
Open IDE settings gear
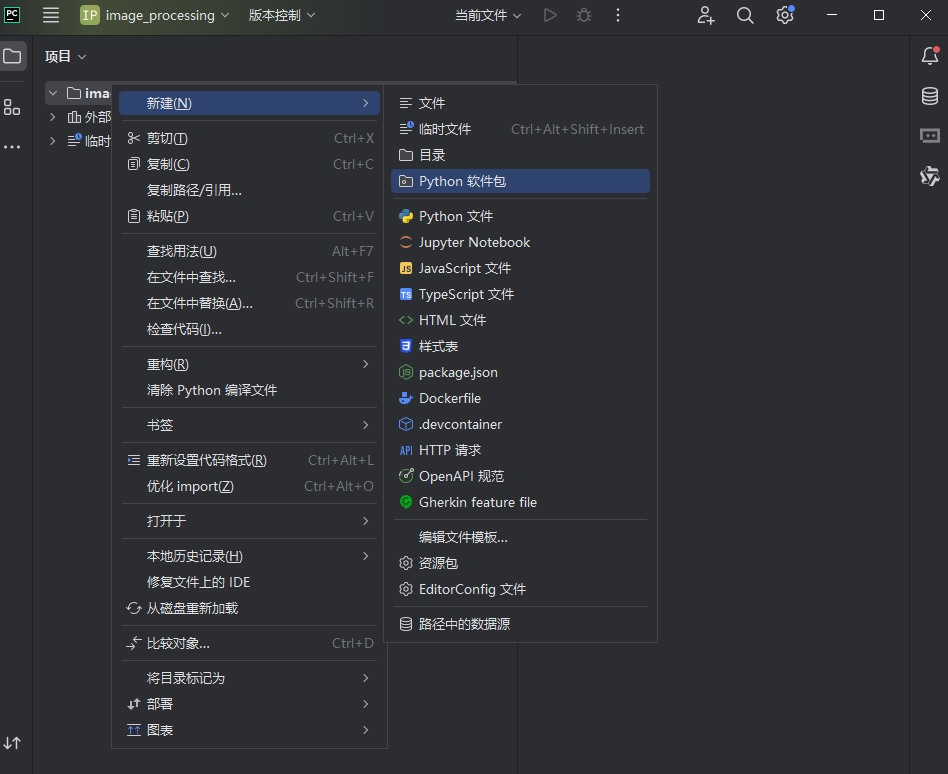point(785,15)
